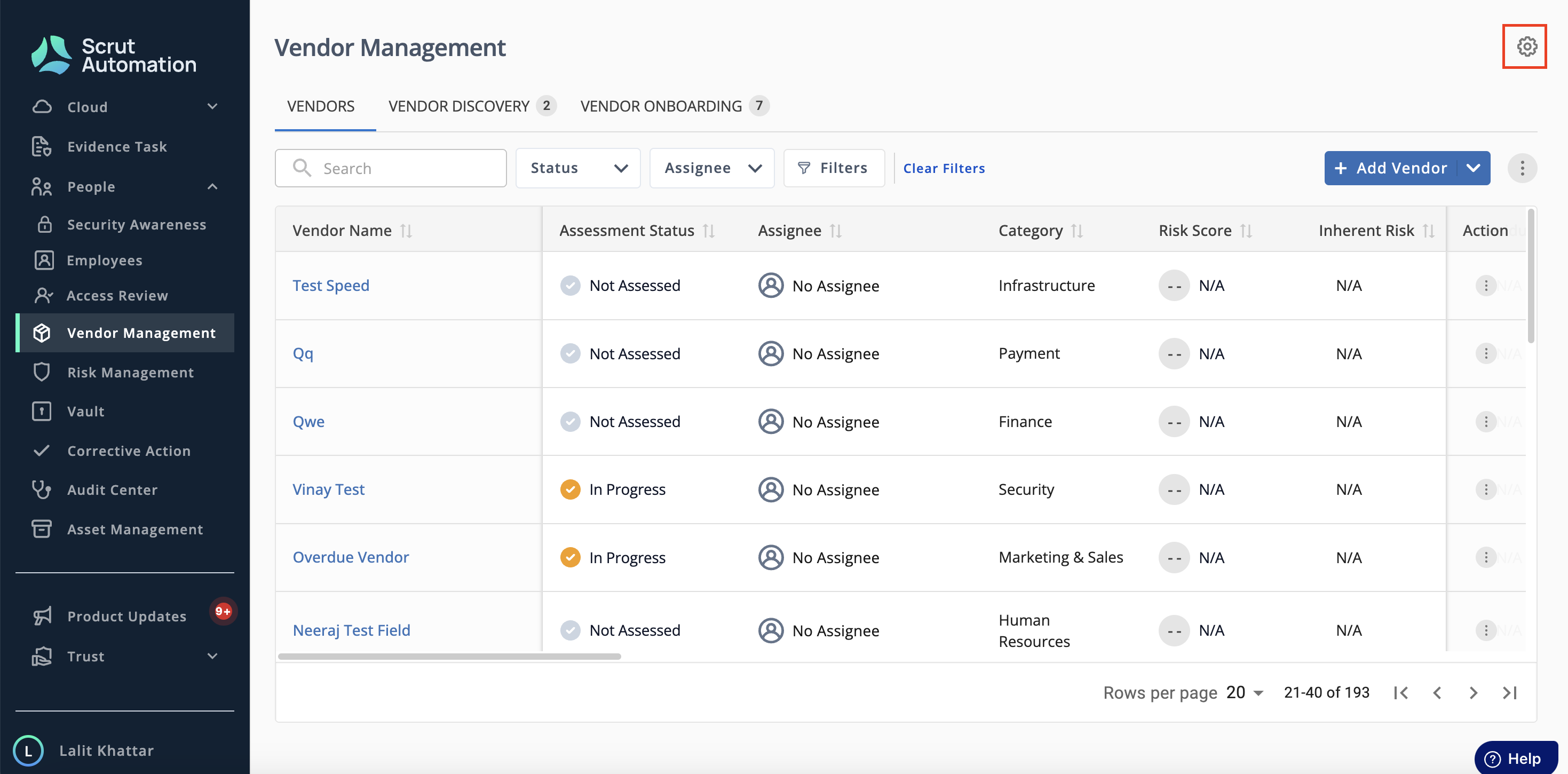
Task: Open the Overdue Vendor details link
Action: point(351,557)
